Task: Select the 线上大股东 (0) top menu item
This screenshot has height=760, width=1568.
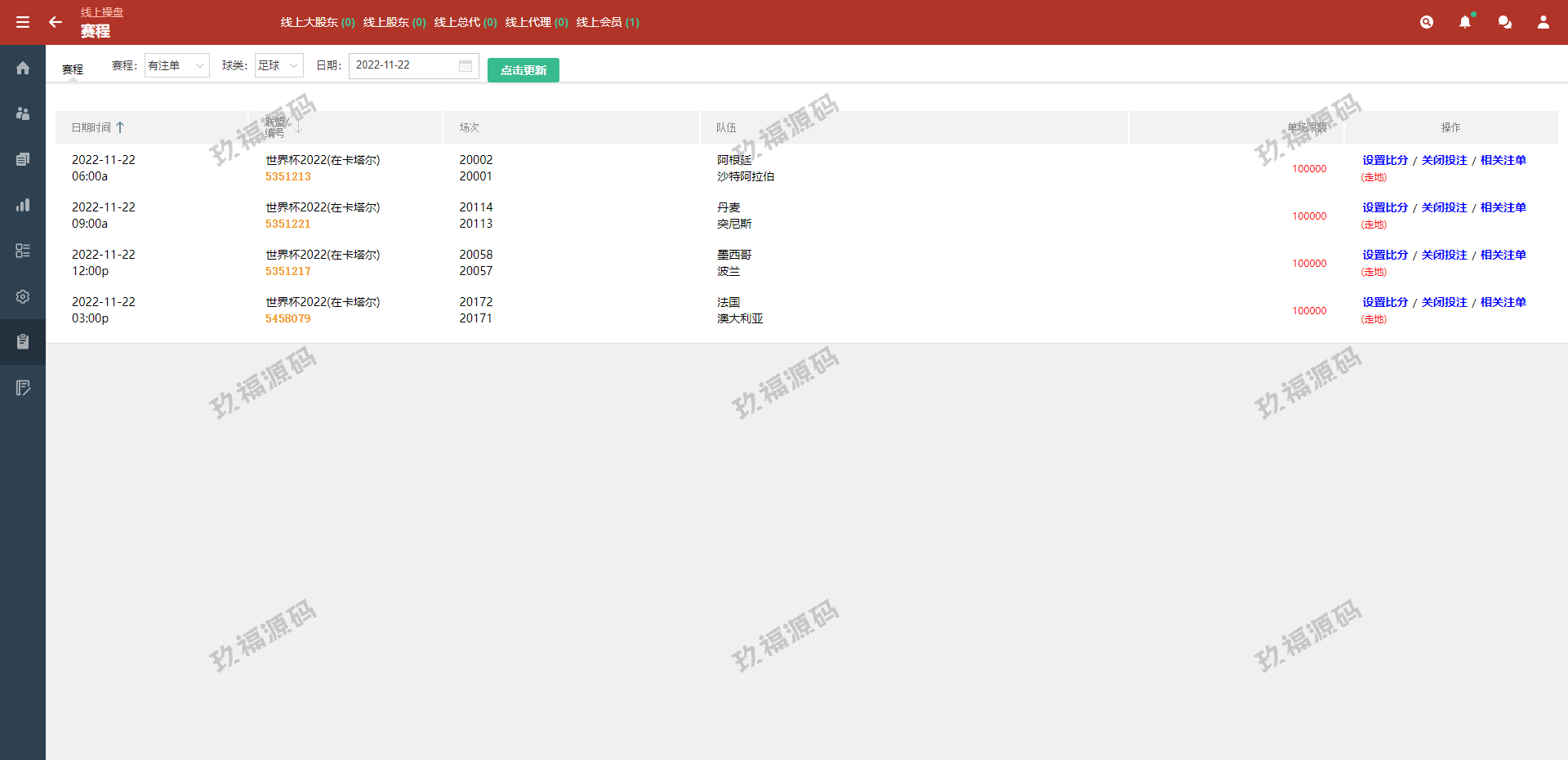Action: tap(317, 22)
